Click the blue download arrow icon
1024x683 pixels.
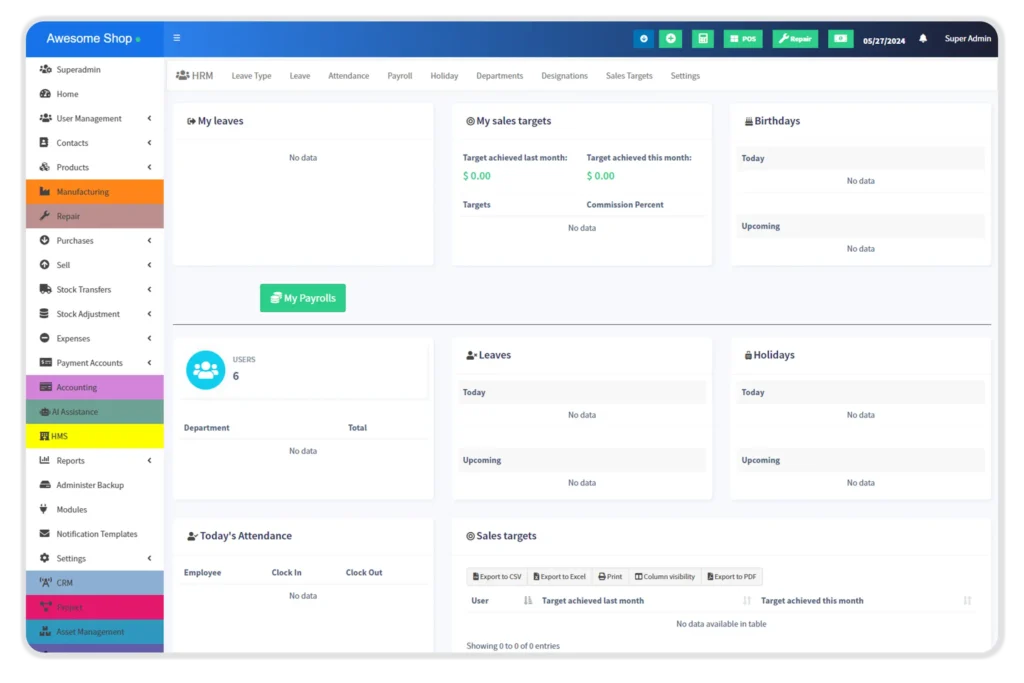click(643, 39)
